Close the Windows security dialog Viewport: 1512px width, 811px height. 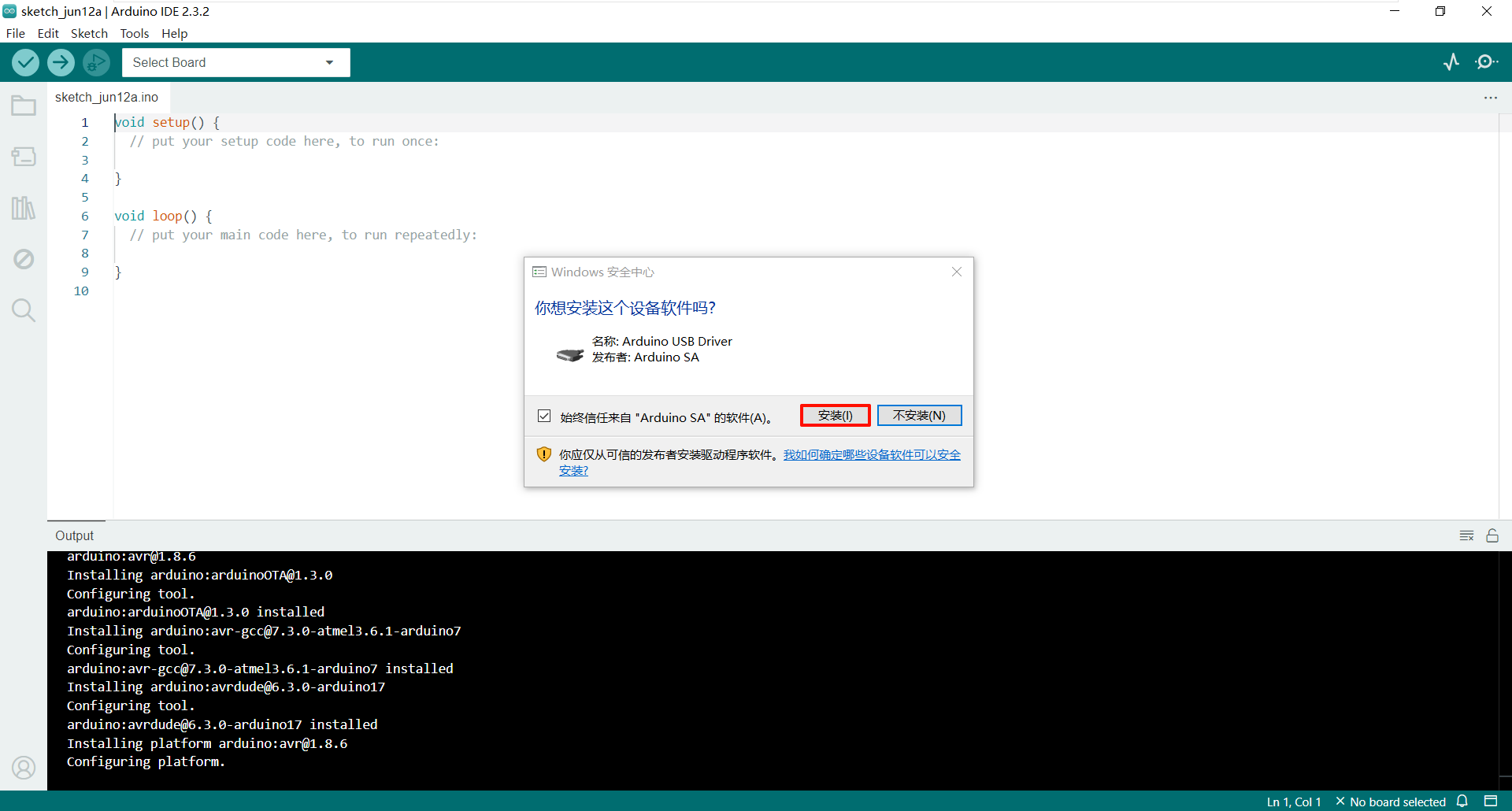pos(957,272)
